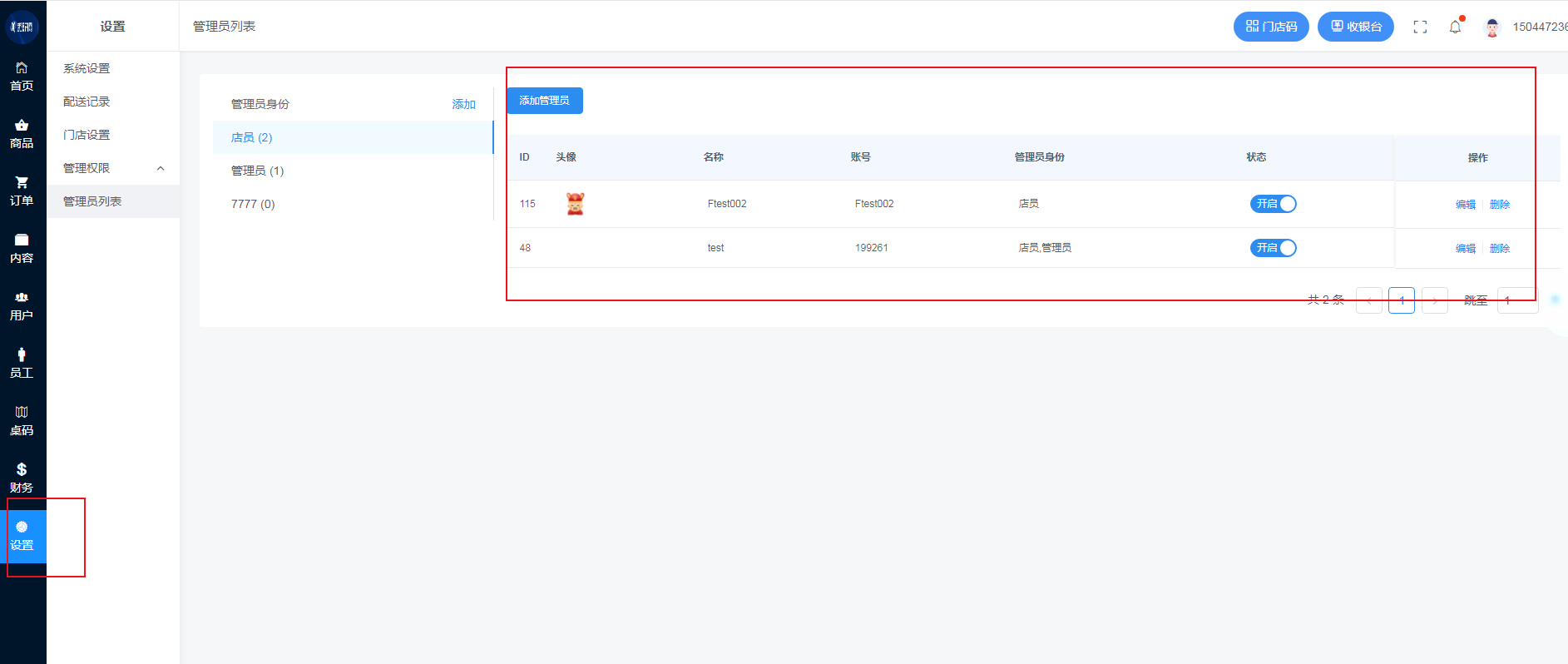Open the 用户 users section
The width and height of the screenshot is (1568, 664).
22,306
